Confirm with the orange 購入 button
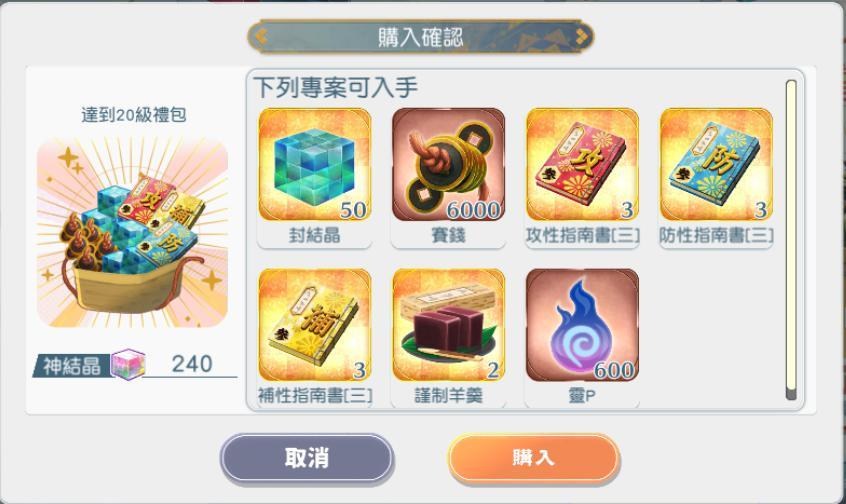846x504 pixels. tap(534, 458)
